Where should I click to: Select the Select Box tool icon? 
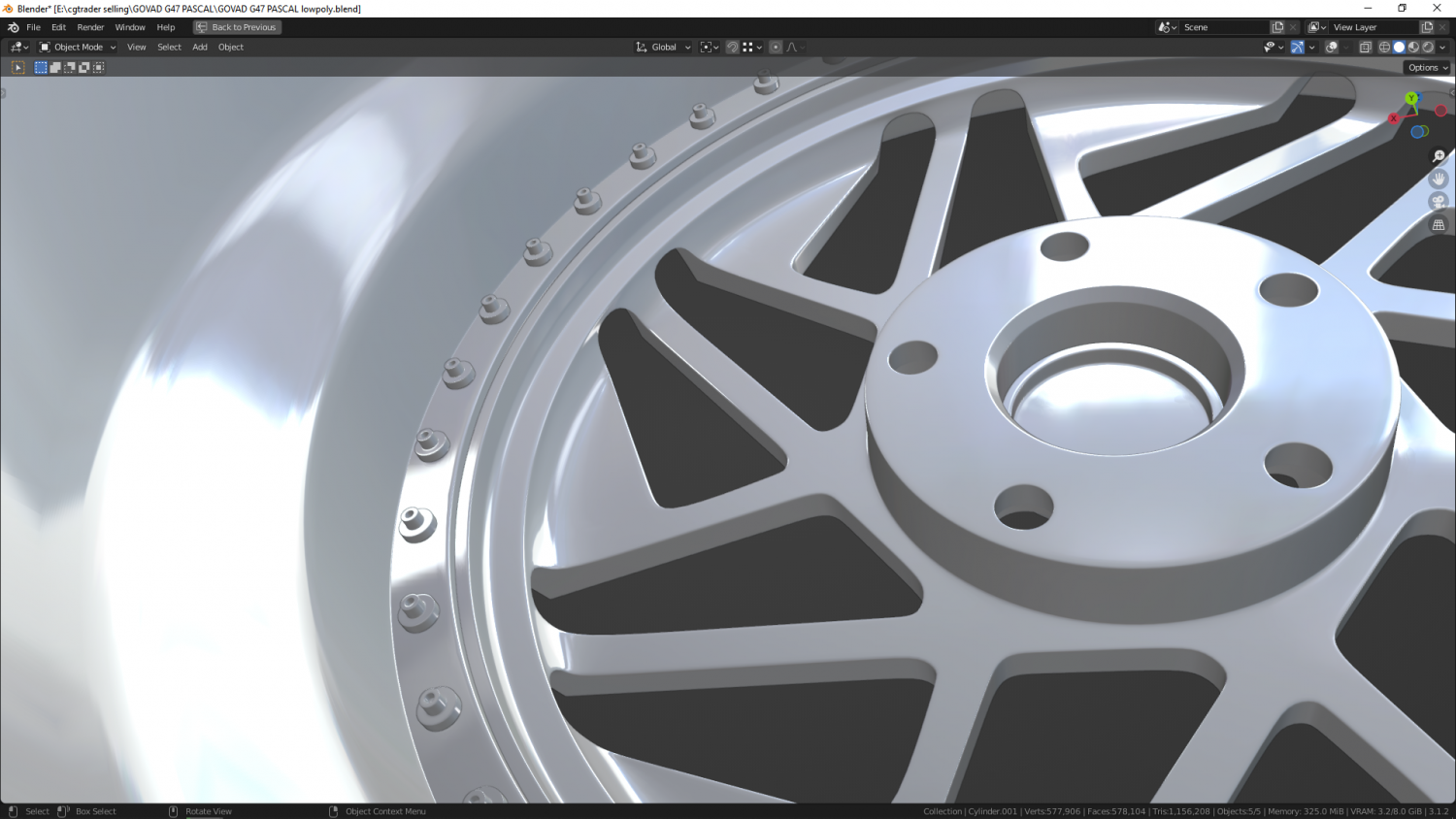tap(17, 67)
